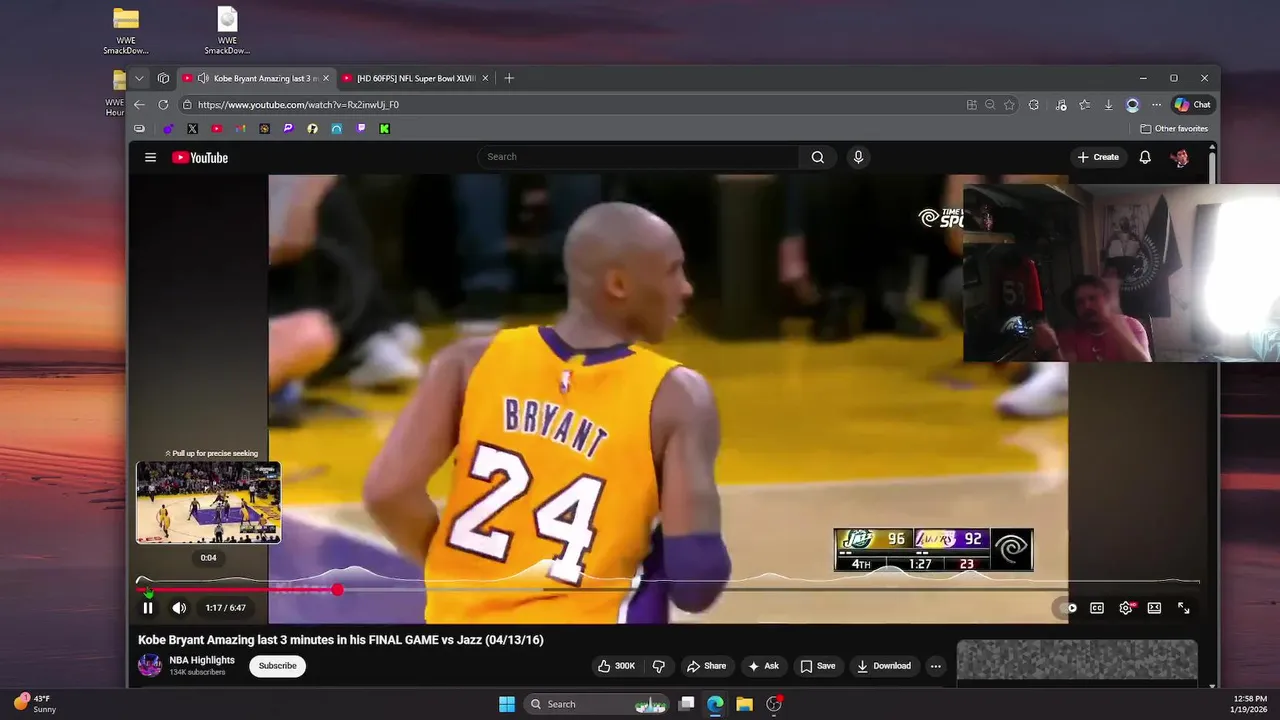This screenshot has height=720, width=1280.
Task: Click the address bar URL
Action: tap(298, 105)
